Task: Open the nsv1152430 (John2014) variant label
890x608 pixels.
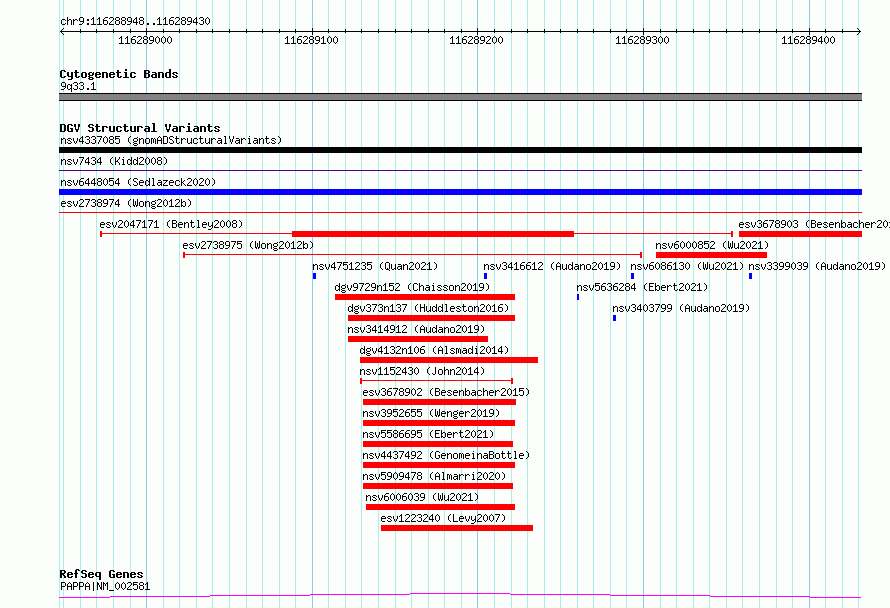Action: tap(422, 371)
